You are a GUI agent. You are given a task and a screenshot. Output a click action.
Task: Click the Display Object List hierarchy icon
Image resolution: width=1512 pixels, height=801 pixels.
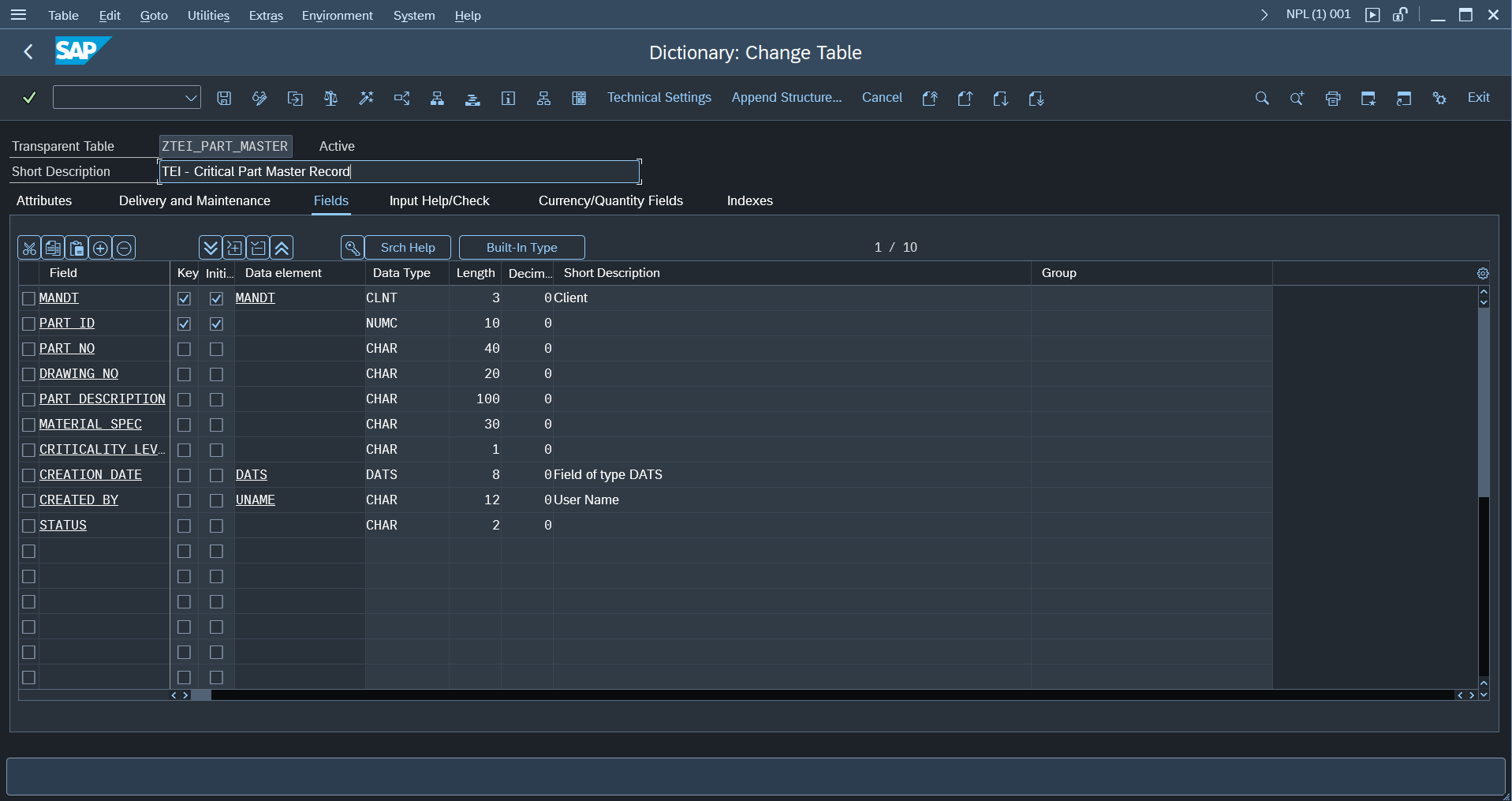[x=437, y=98]
